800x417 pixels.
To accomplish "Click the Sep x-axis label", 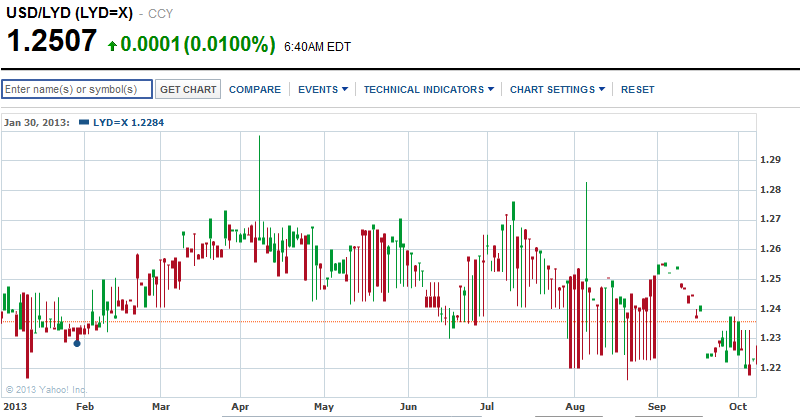I will tap(657, 407).
